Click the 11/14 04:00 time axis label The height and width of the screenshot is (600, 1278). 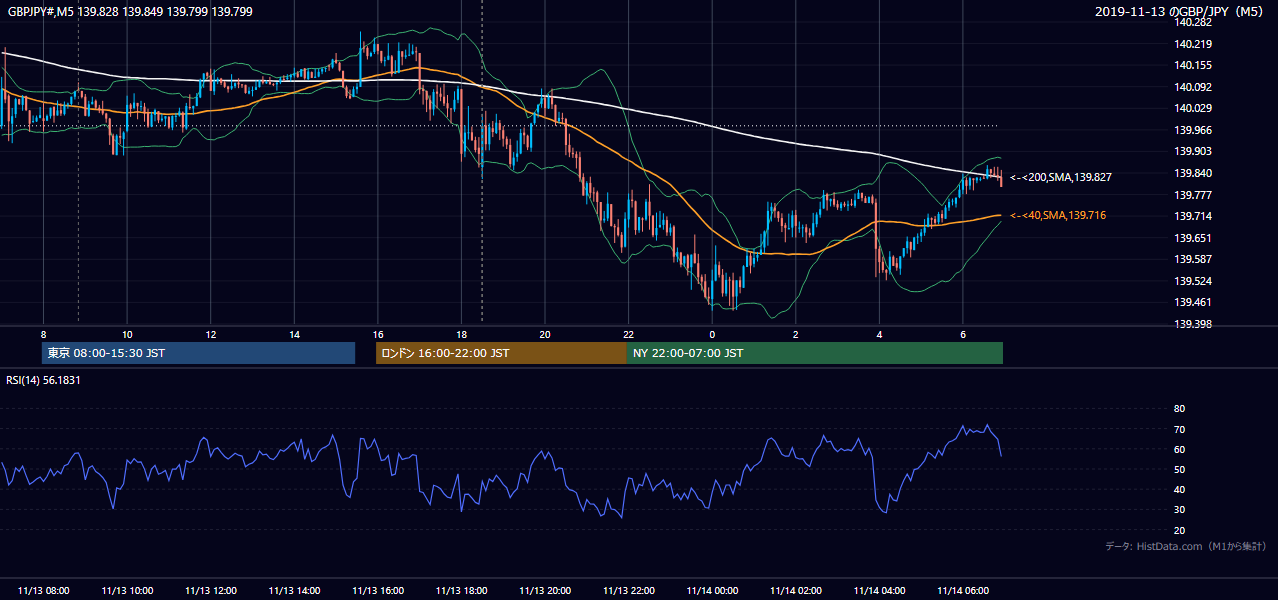pyautogui.click(x=879, y=591)
